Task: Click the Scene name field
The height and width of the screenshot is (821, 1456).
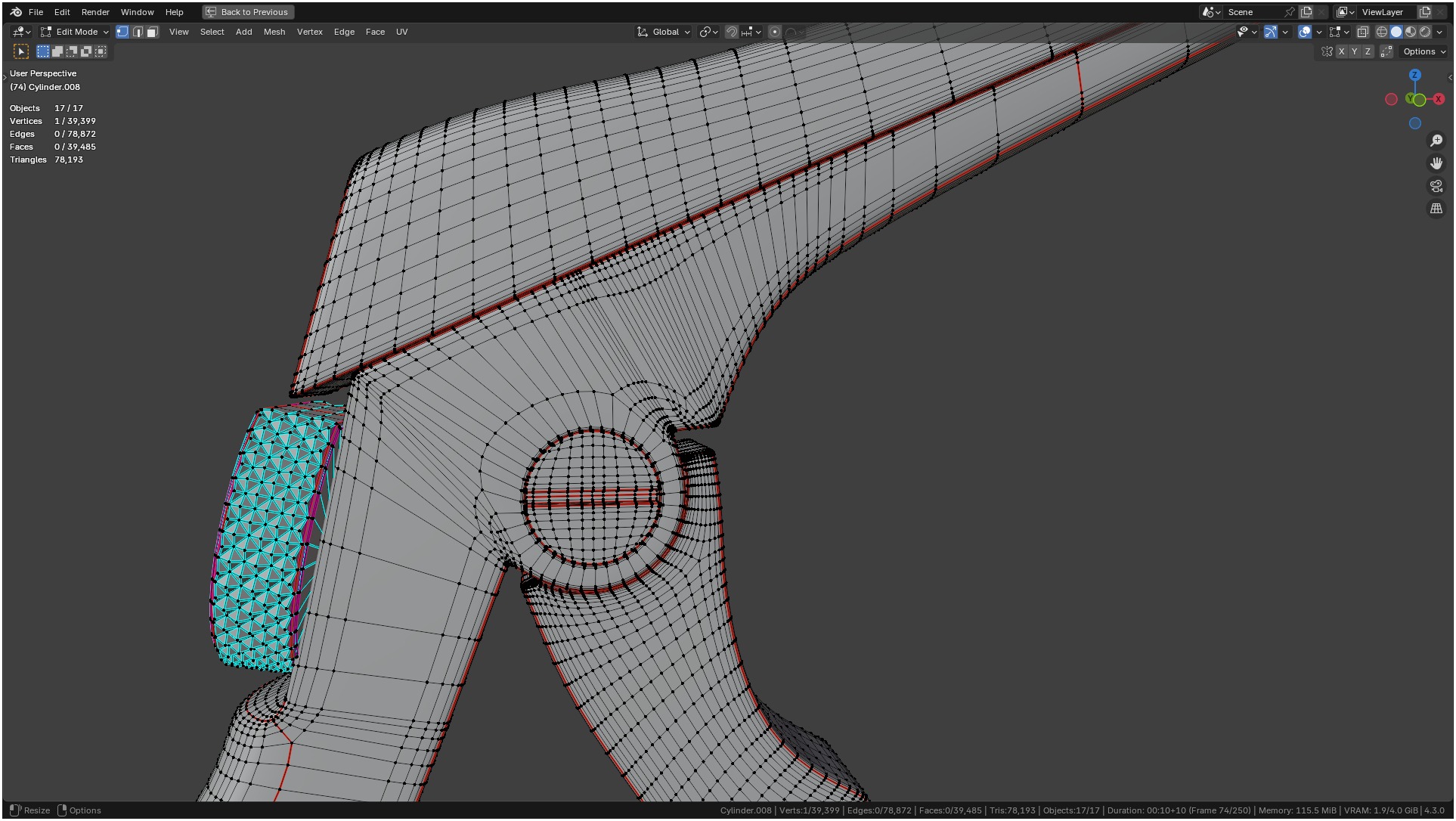Action: [1253, 12]
